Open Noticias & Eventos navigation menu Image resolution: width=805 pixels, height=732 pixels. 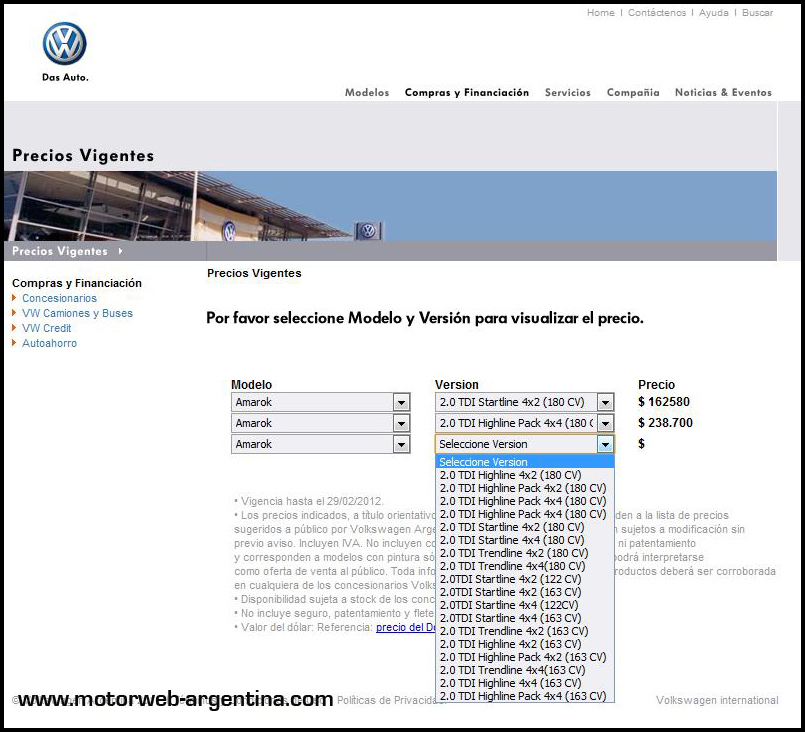point(723,92)
